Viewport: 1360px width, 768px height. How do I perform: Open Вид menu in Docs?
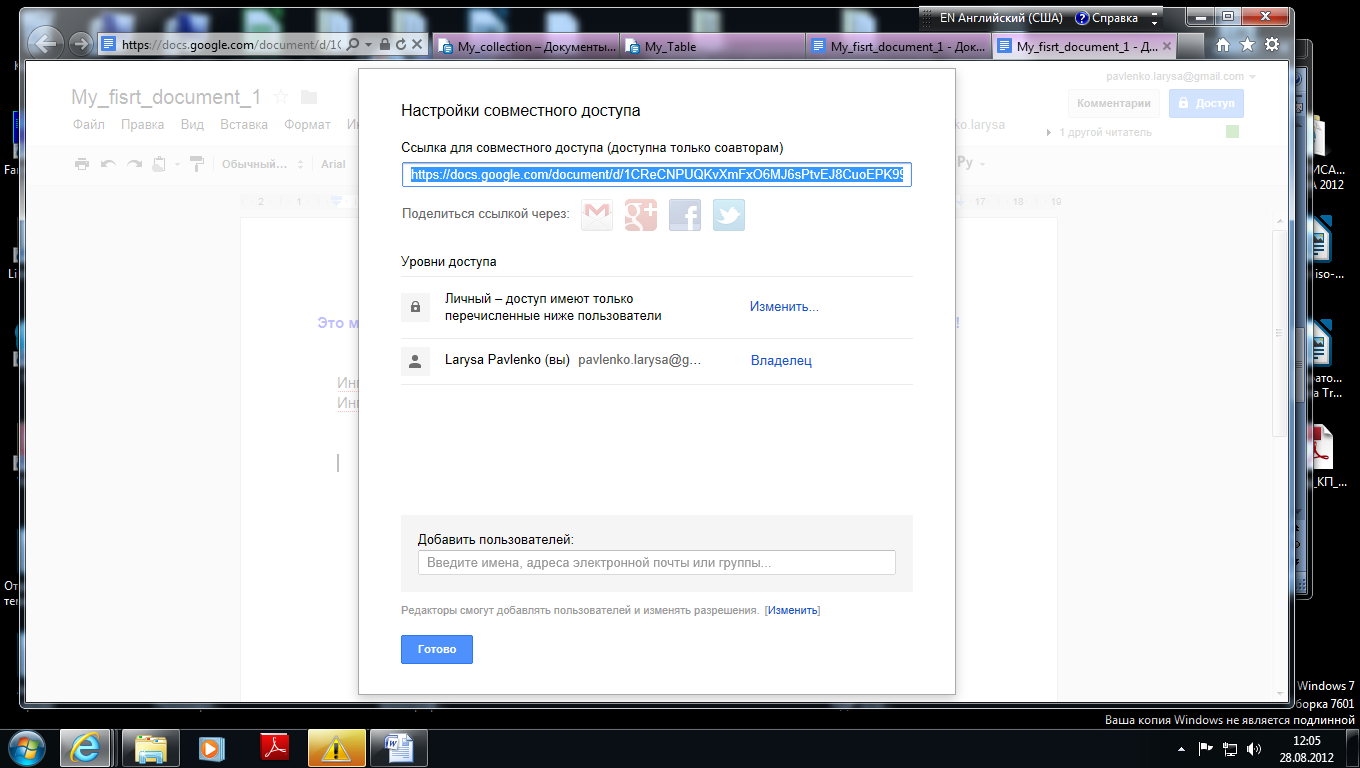pos(192,125)
